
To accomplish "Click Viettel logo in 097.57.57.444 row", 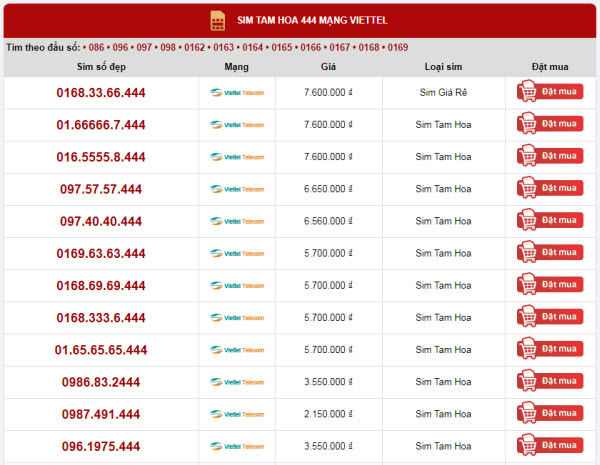I will [237, 189].
